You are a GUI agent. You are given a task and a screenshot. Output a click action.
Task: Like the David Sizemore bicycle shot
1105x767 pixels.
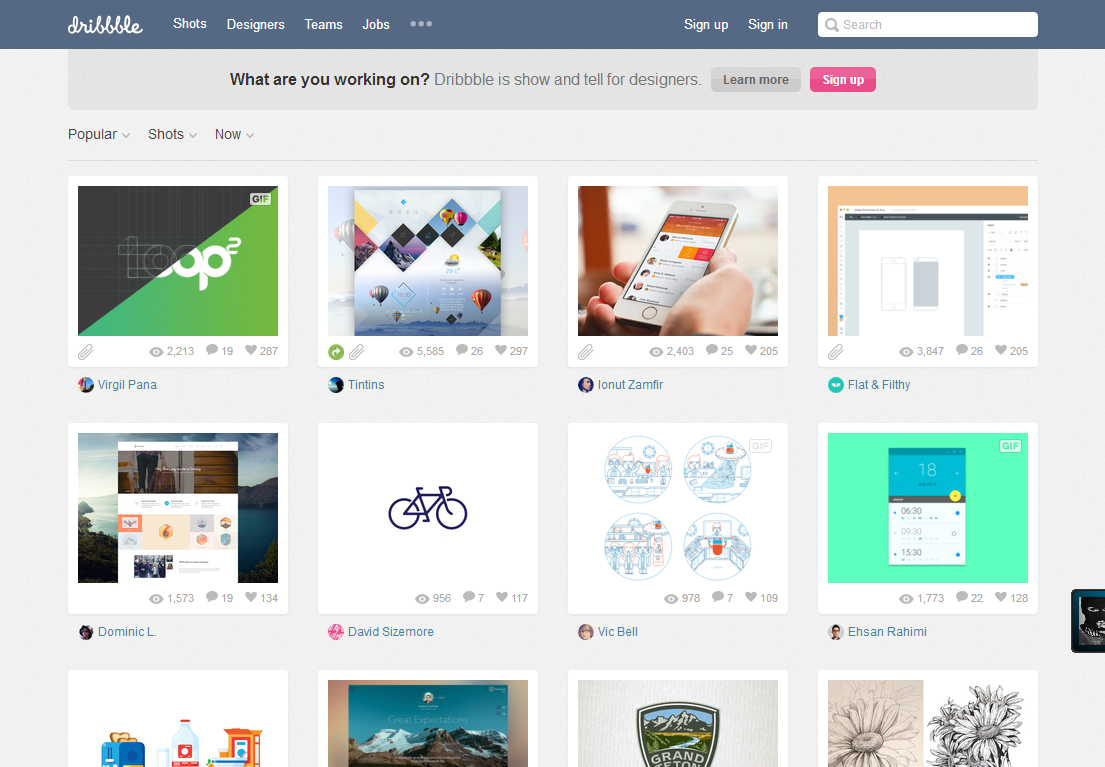tap(502, 596)
